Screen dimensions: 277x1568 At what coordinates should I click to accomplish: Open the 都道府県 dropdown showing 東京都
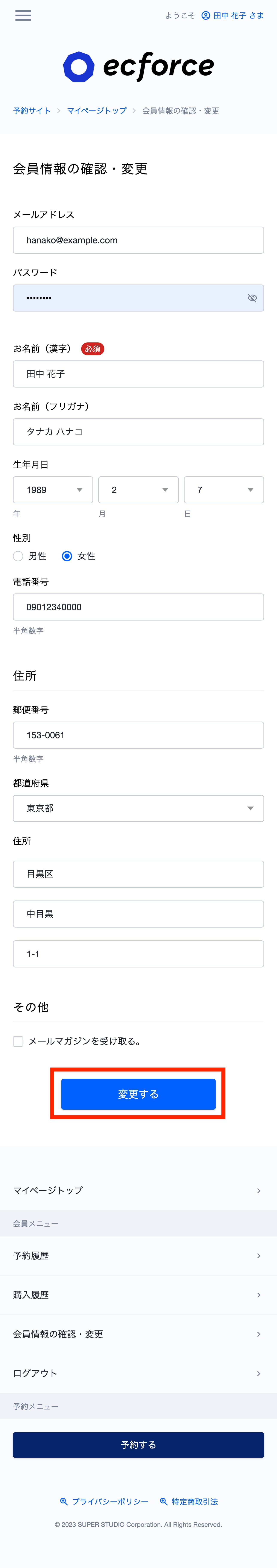pos(138,808)
